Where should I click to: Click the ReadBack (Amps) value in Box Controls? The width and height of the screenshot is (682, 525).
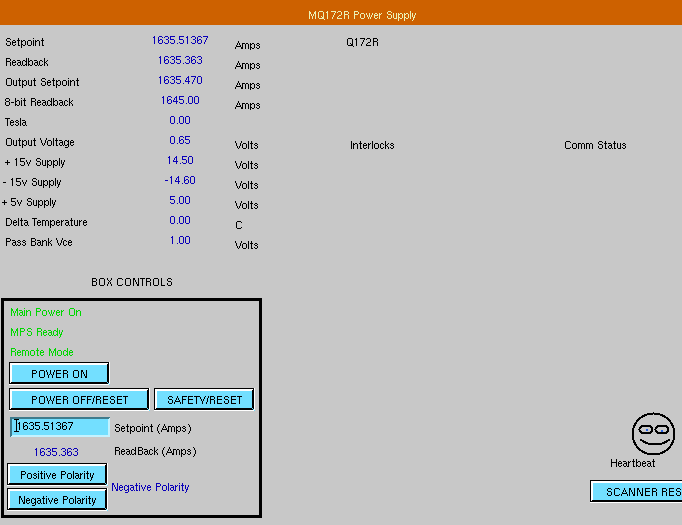tap(56, 452)
